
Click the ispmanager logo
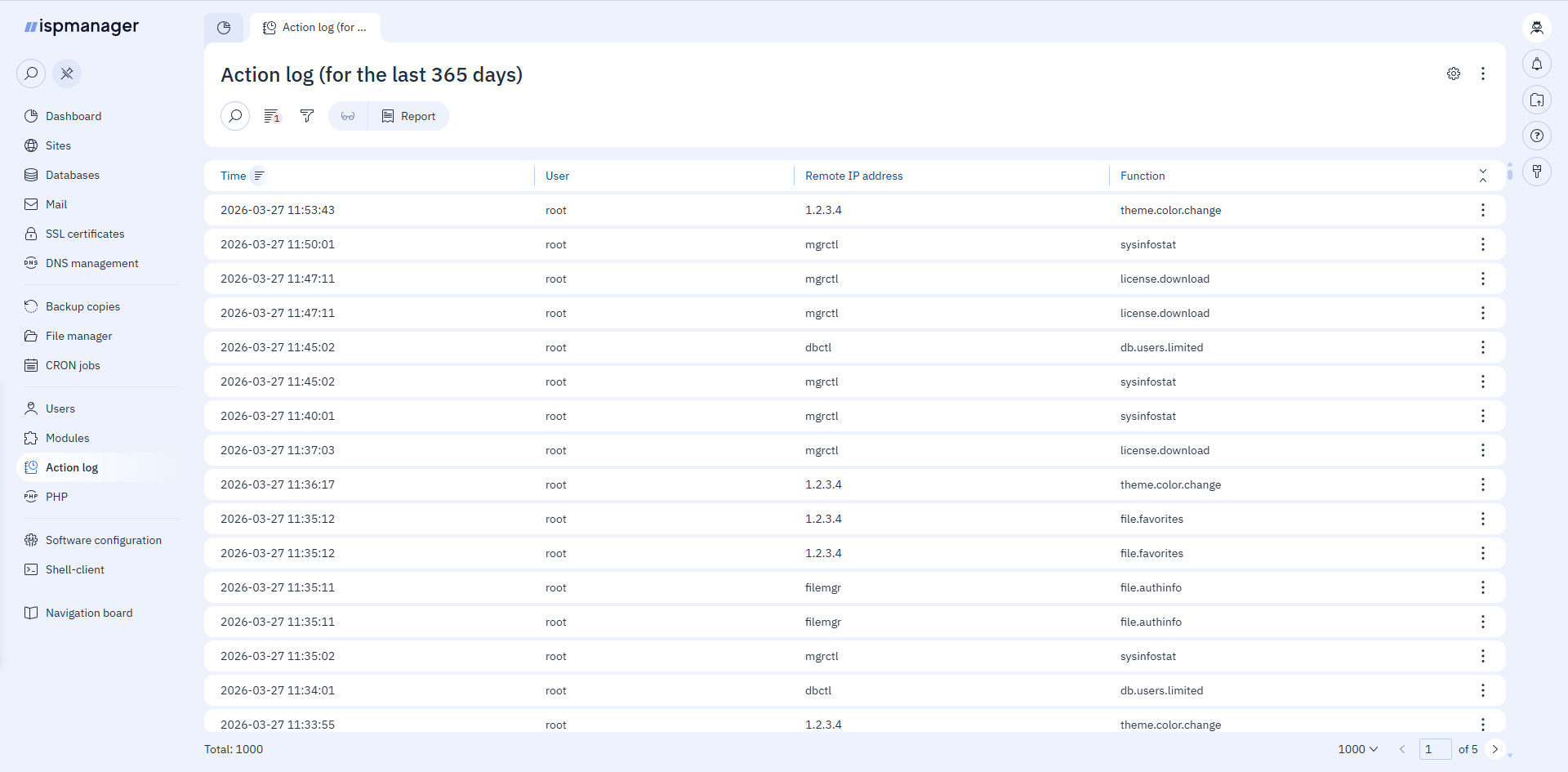pyautogui.click(x=82, y=26)
